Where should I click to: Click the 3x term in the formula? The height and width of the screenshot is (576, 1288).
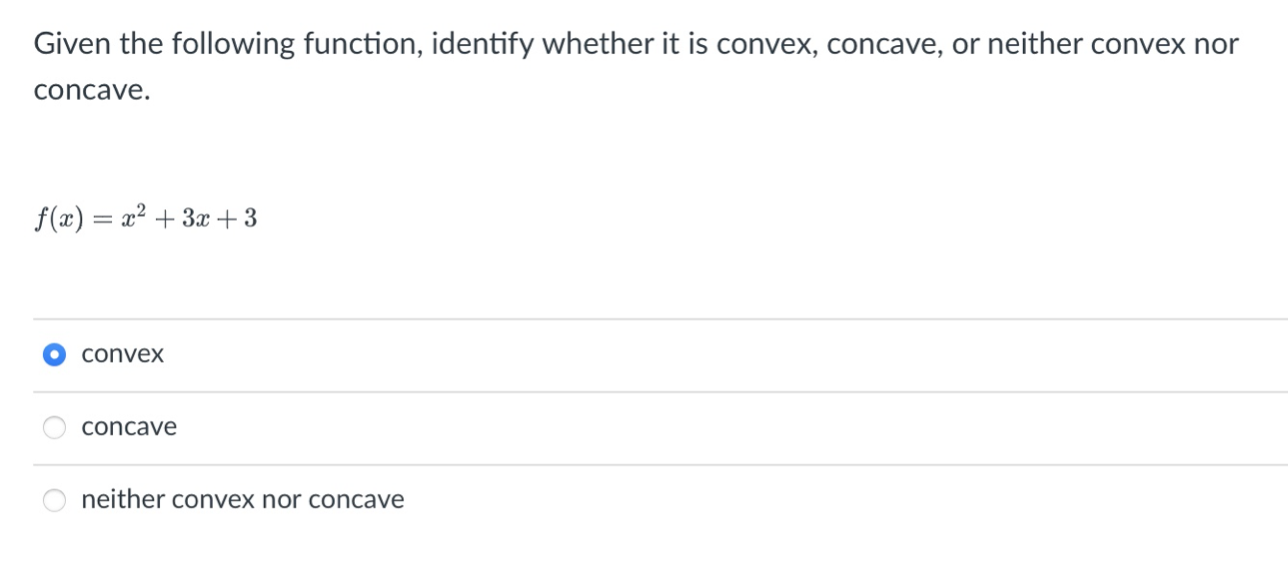click(196, 218)
